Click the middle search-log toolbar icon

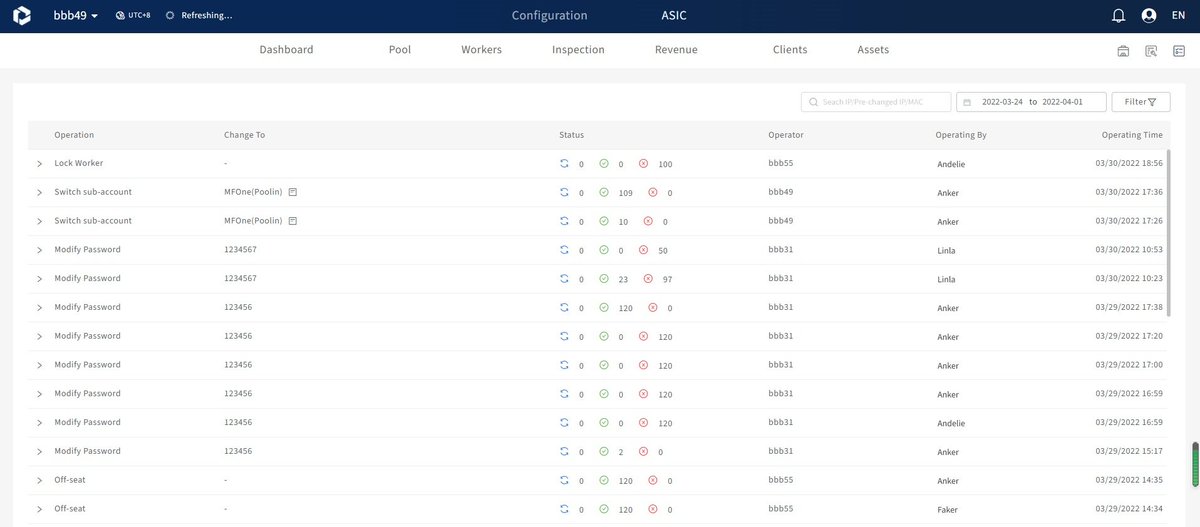coord(1151,50)
